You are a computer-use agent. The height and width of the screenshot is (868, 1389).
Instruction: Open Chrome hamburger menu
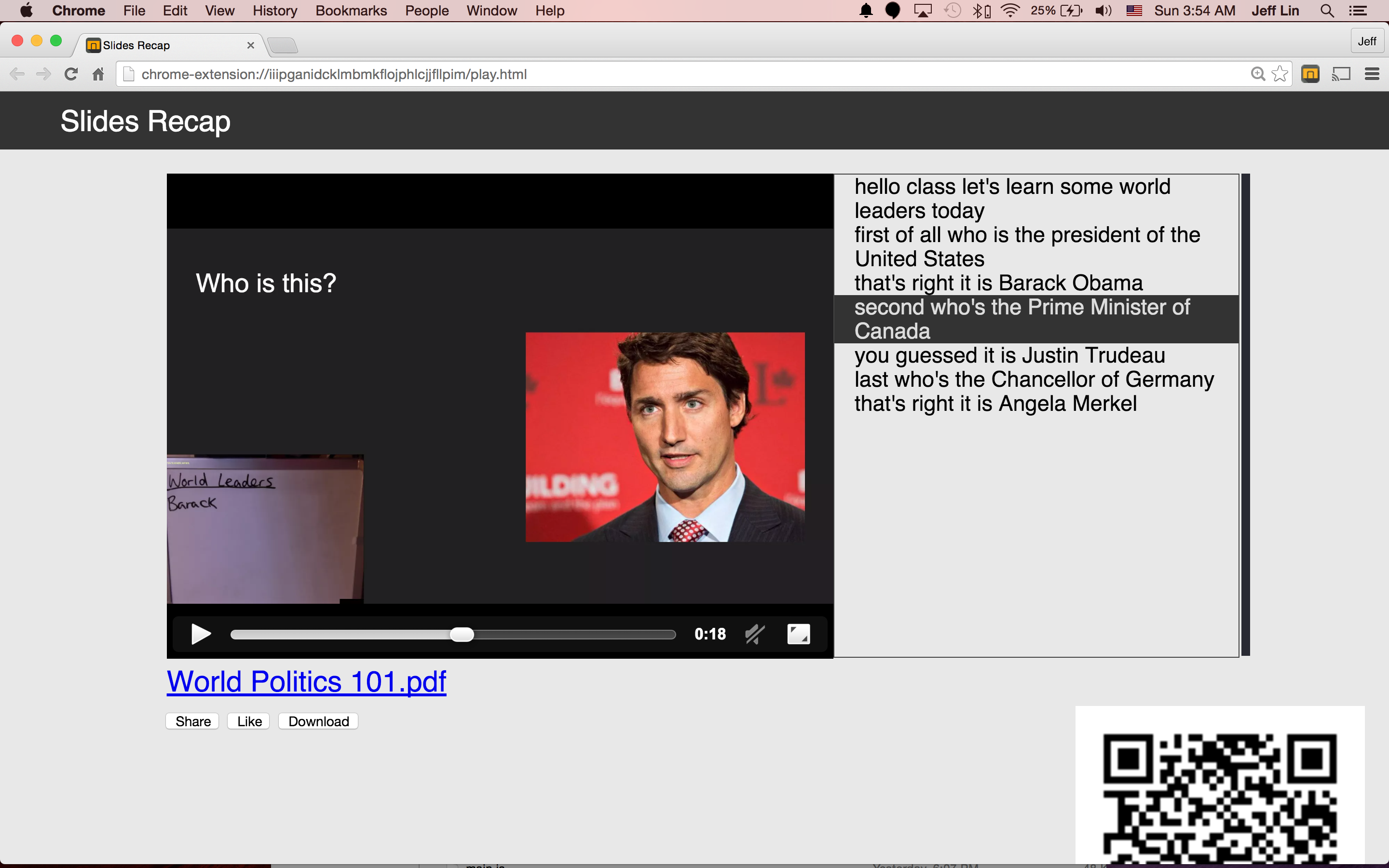click(1372, 74)
